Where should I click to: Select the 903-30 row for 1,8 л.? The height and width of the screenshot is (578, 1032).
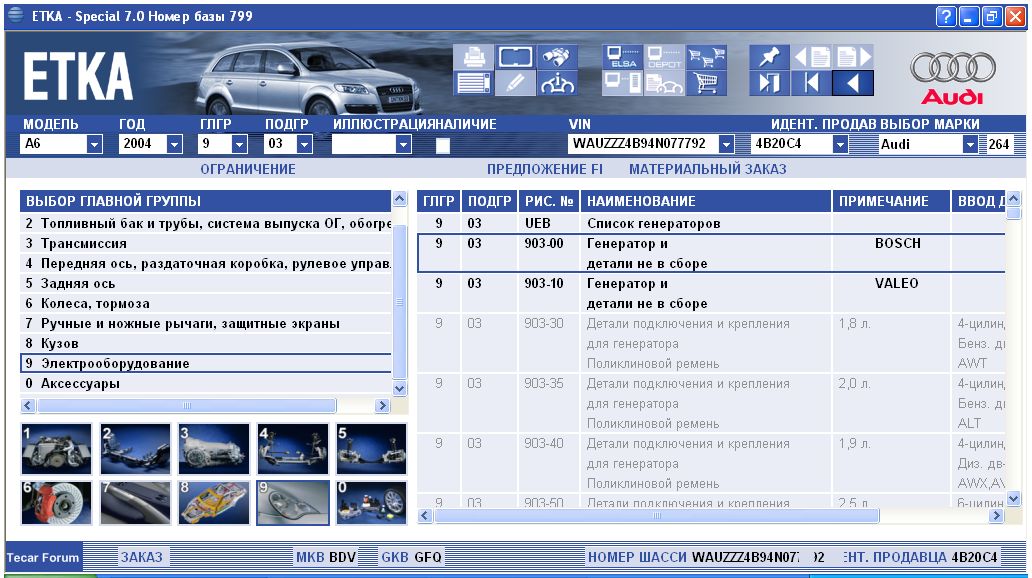tap(711, 344)
